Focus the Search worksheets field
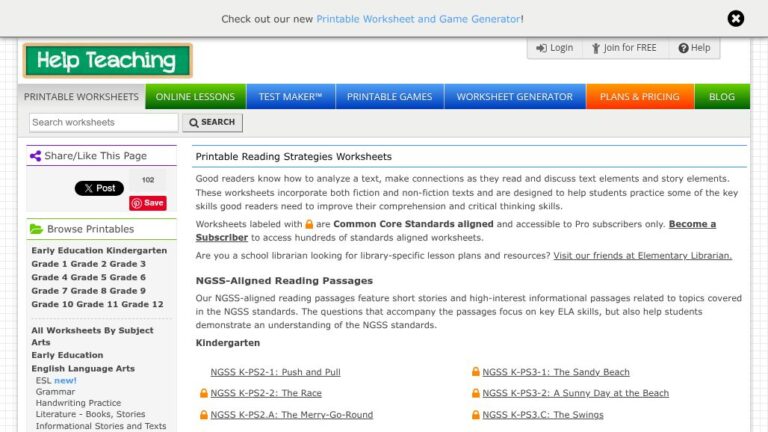The width and height of the screenshot is (768, 432). (103, 122)
